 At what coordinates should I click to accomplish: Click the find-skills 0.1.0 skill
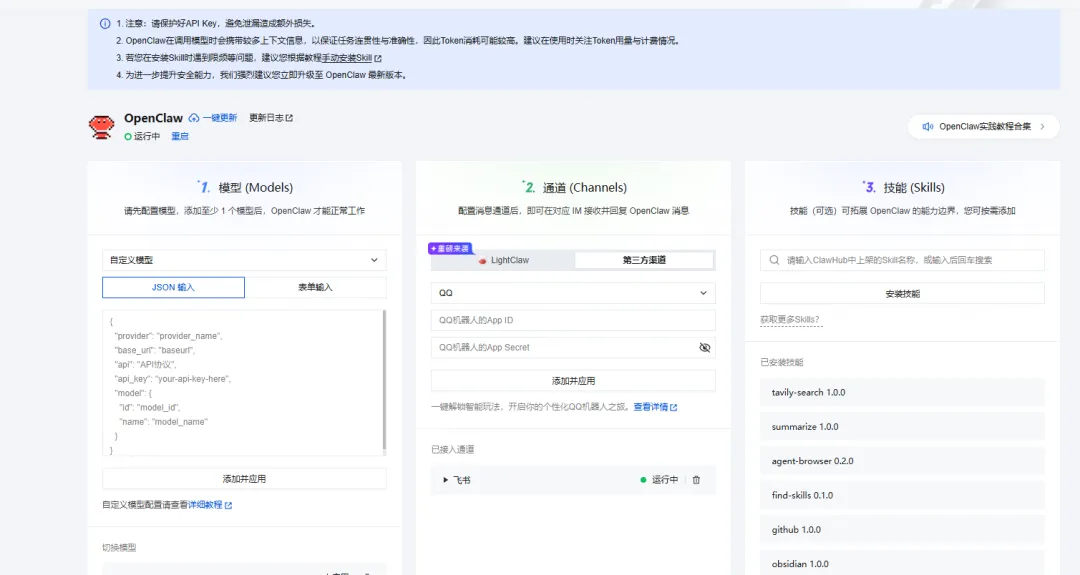[902, 495]
